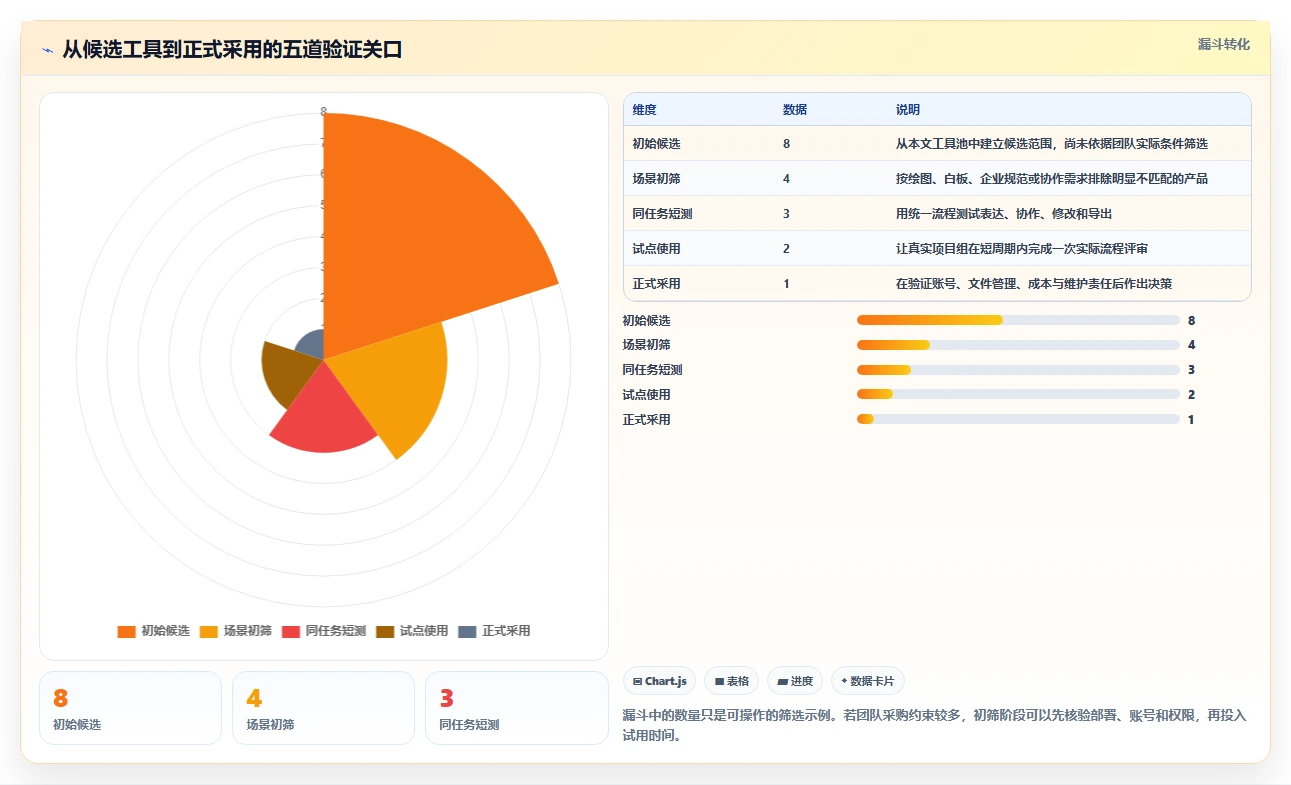Image resolution: width=1291 pixels, height=785 pixels.
Task: Click the 同任务短测 progress bar
Action: tap(1018, 370)
